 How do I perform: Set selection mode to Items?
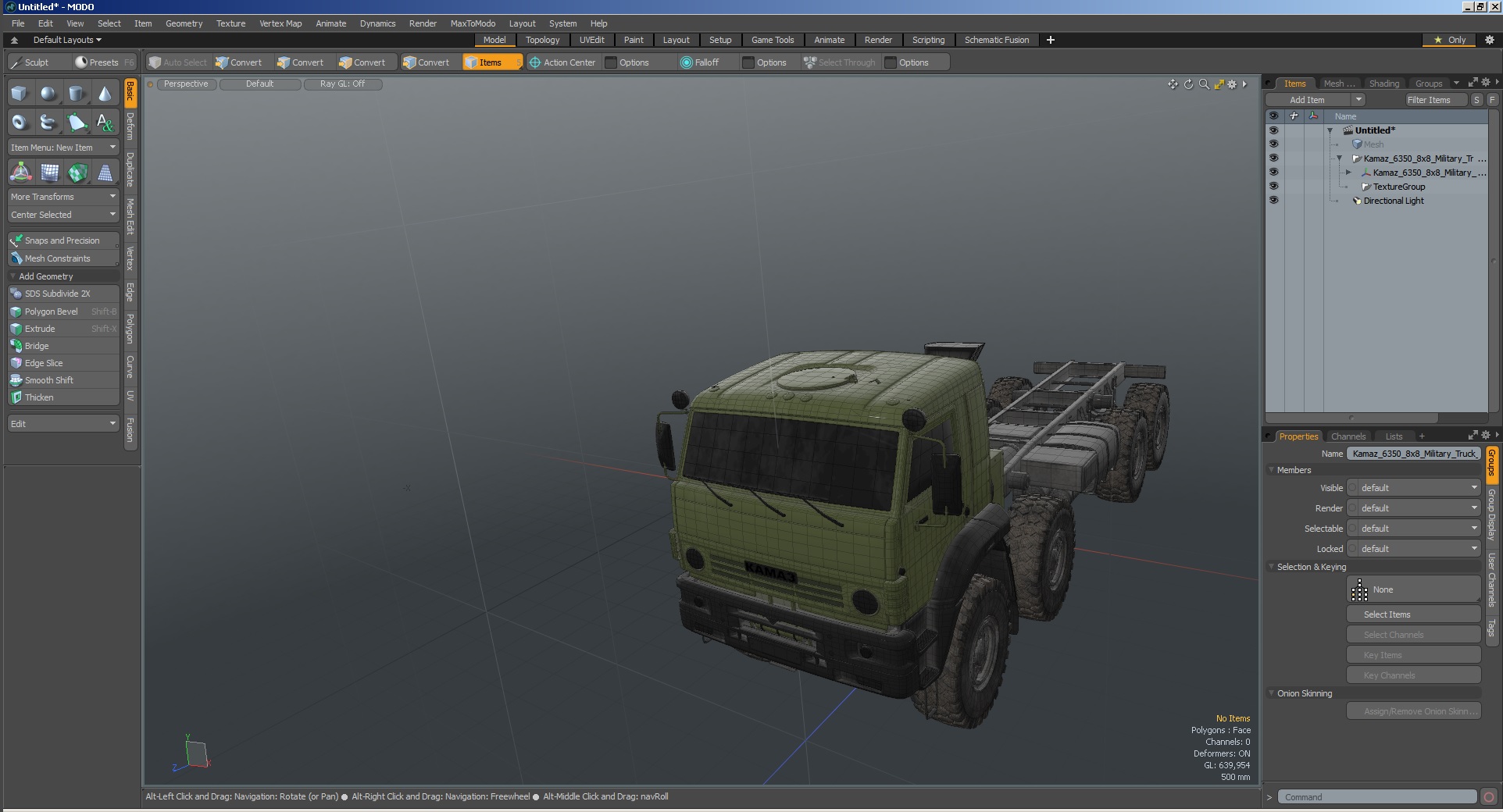coord(491,62)
